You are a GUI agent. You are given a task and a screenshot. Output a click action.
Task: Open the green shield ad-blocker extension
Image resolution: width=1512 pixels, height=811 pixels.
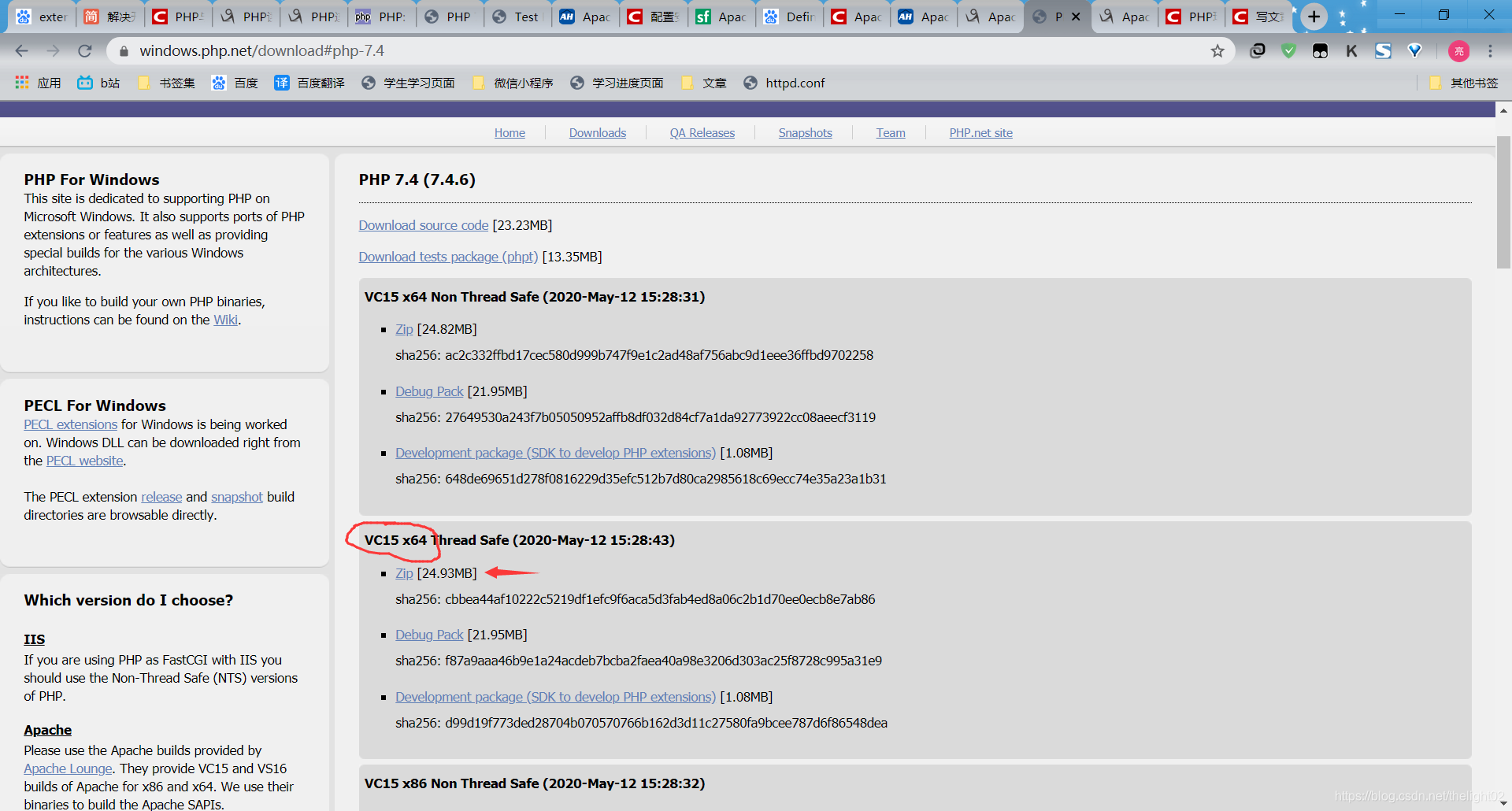click(1289, 51)
